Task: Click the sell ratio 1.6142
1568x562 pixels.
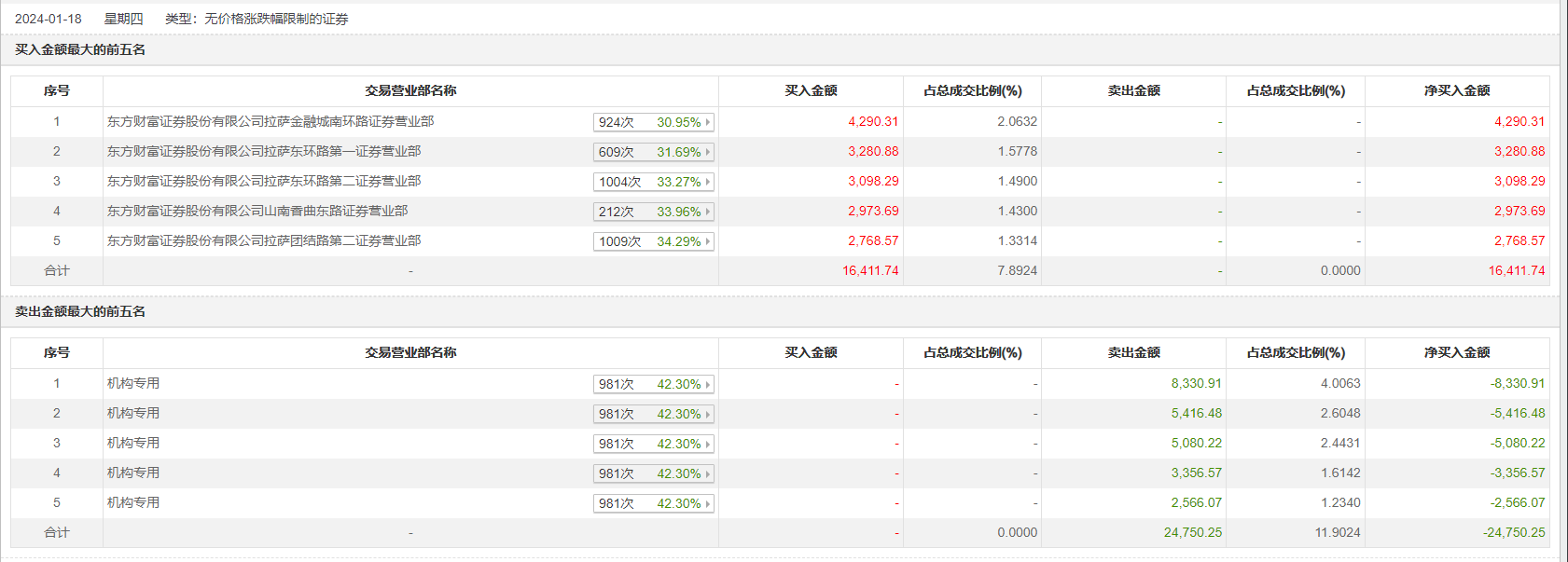Action: [x=1340, y=473]
